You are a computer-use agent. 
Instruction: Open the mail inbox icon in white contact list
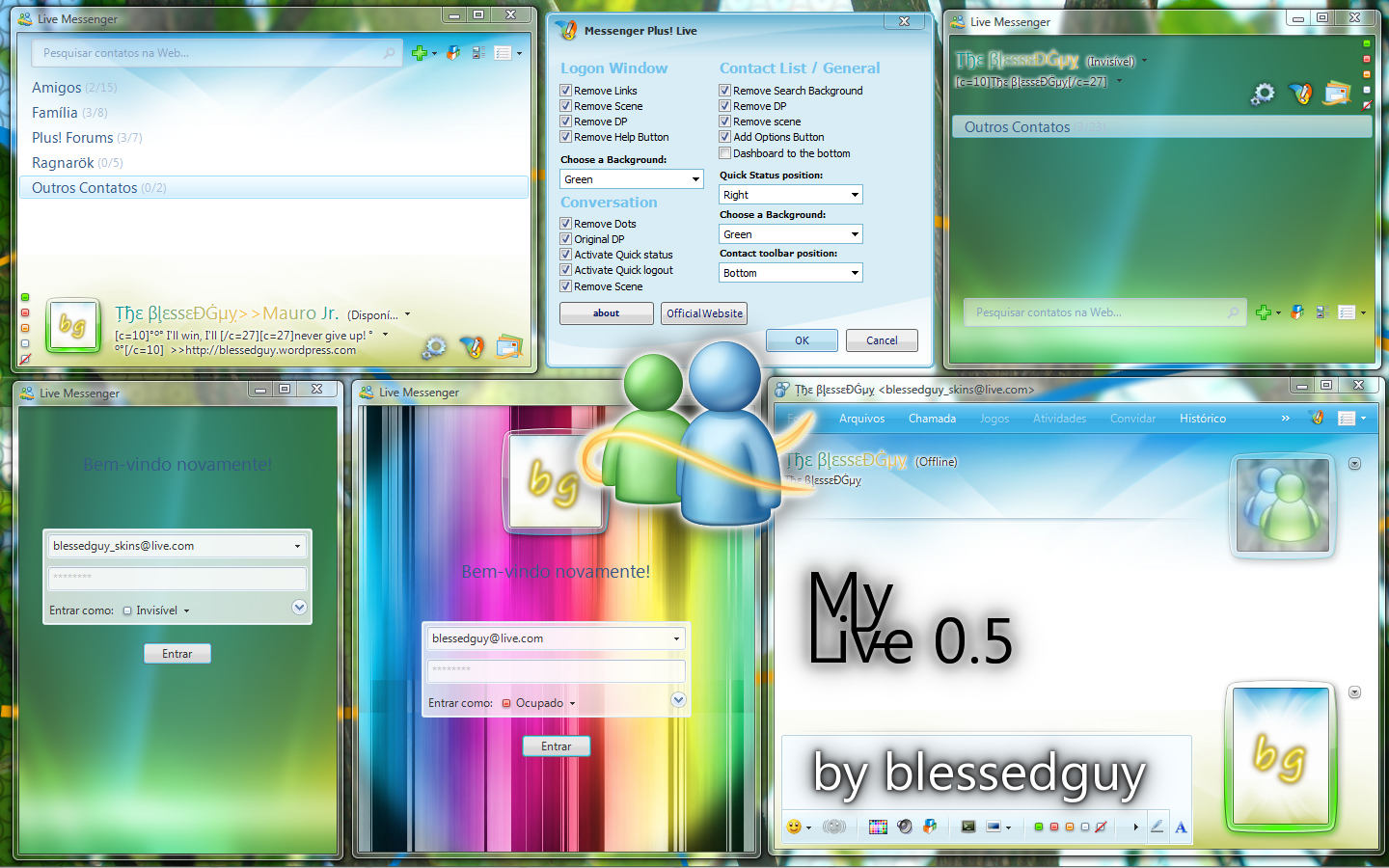(509, 346)
